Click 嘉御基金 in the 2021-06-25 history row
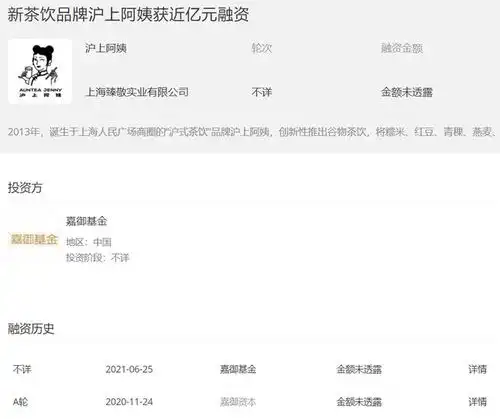The width and height of the screenshot is (500, 419). pos(238,369)
